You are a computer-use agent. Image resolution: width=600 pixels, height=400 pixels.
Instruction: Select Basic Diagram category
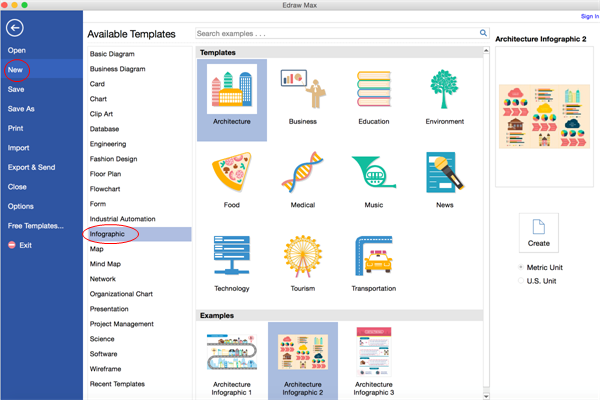[112, 54]
